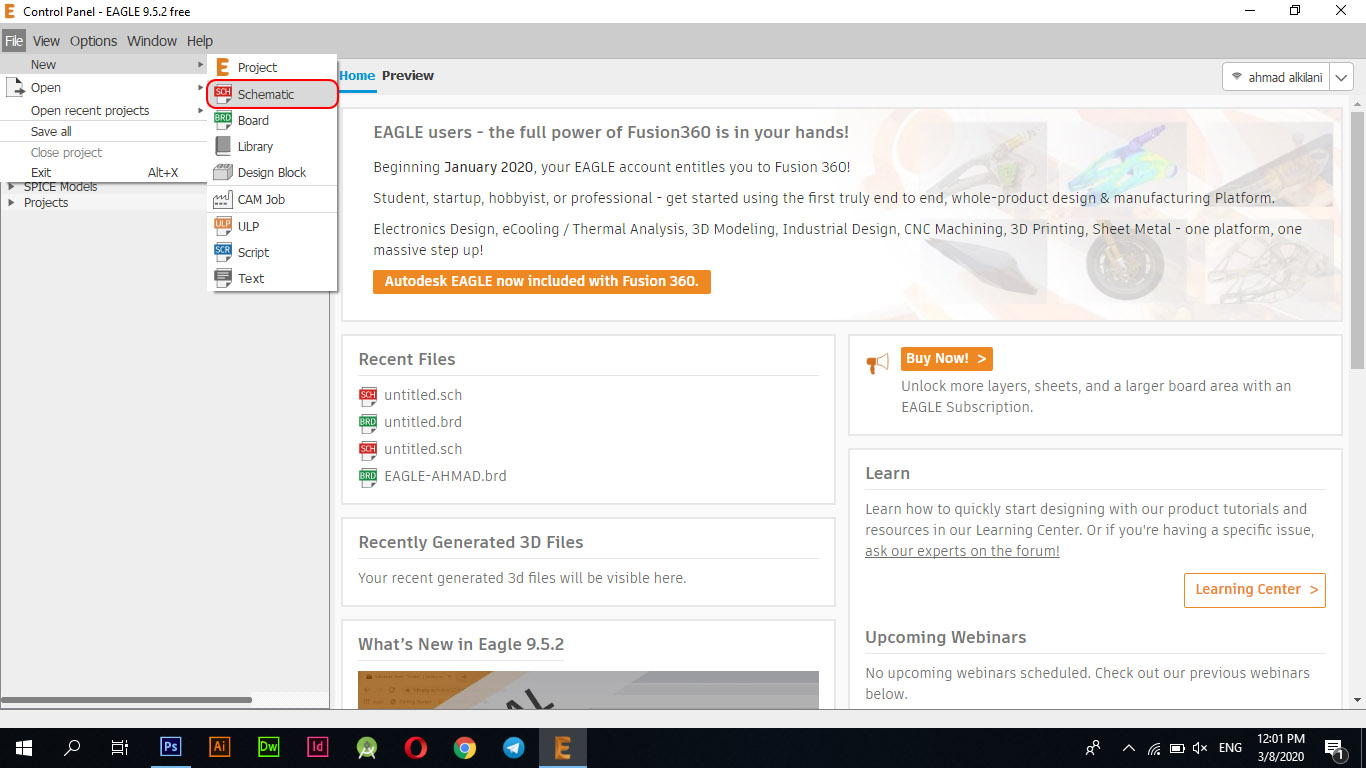Open the Options menu

[93, 41]
